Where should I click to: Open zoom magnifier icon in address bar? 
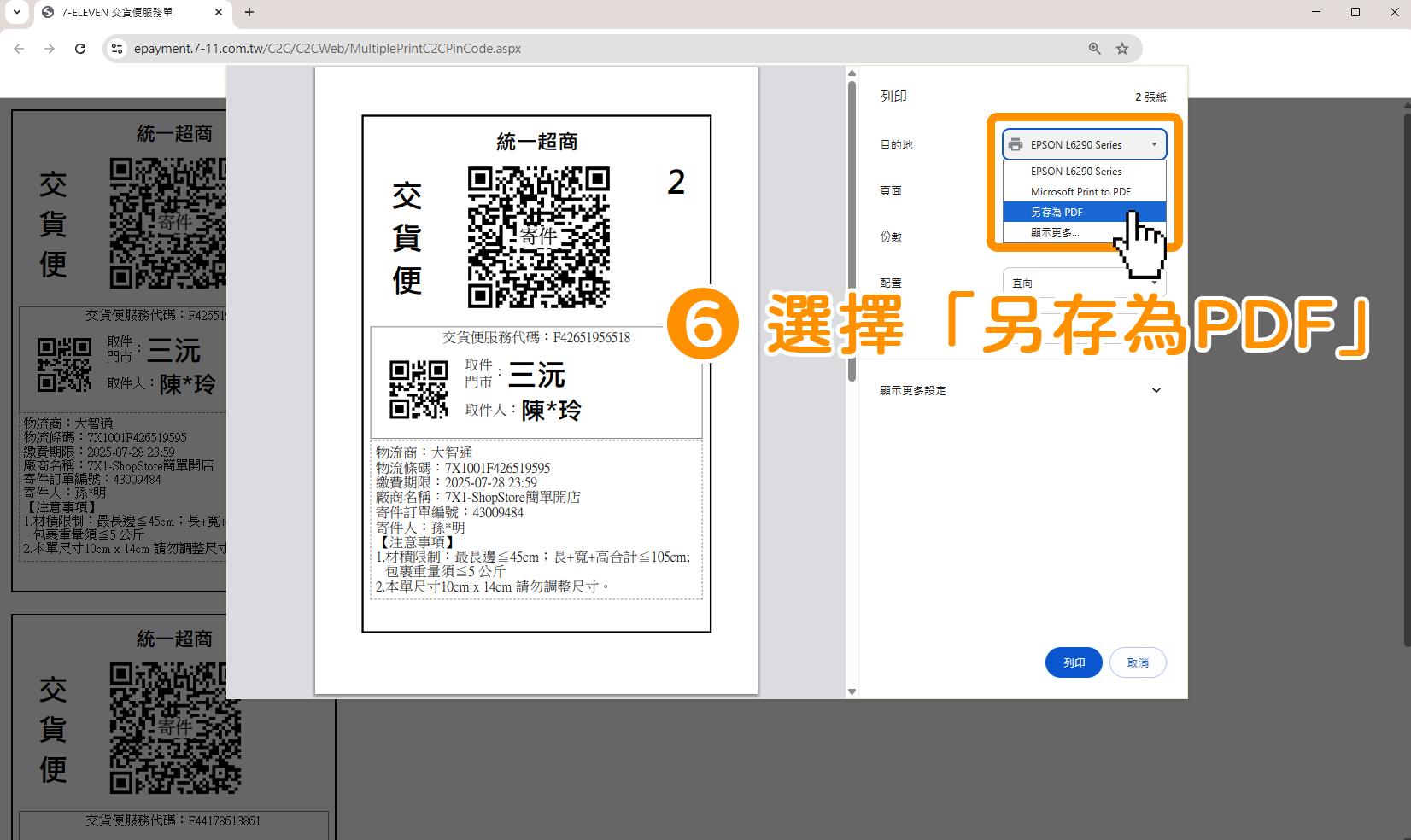(x=1094, y=49)
